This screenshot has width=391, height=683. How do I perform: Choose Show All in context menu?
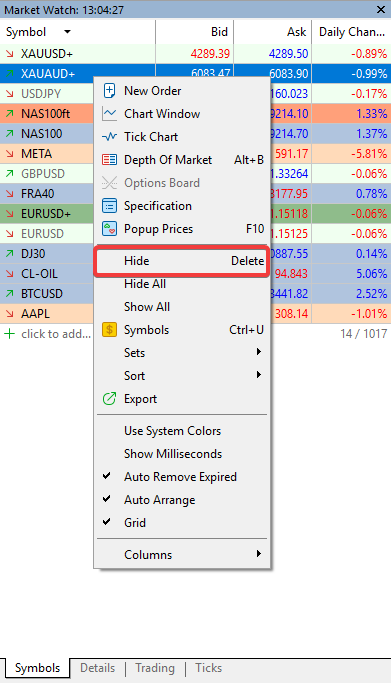coord(182,307)
